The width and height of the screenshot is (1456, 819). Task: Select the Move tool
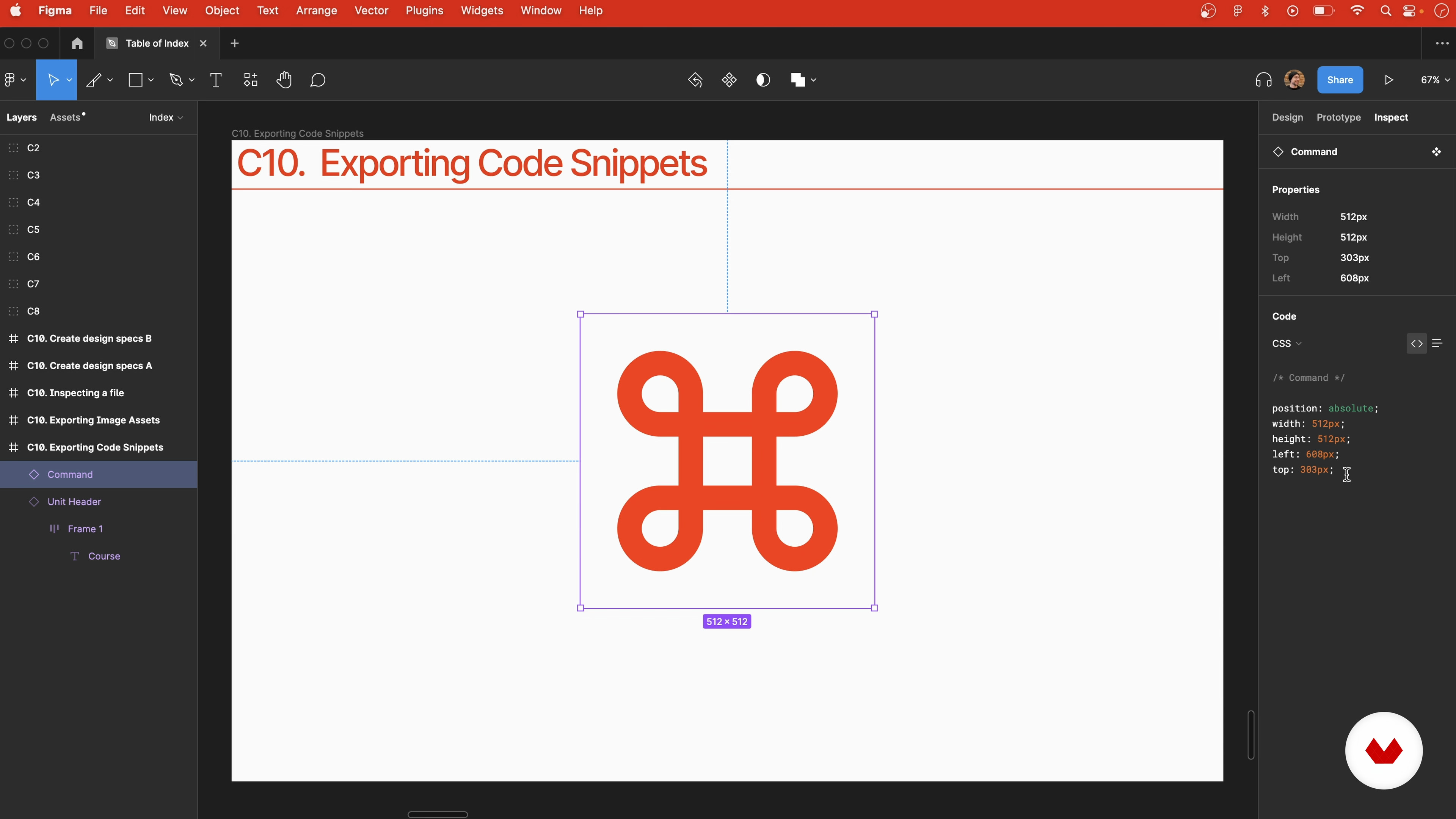click(53, 80)
